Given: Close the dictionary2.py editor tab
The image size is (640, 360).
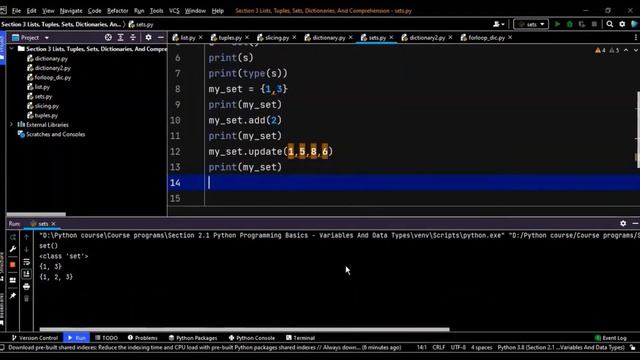Looking at the screenshot, I should tap(450, 38).
